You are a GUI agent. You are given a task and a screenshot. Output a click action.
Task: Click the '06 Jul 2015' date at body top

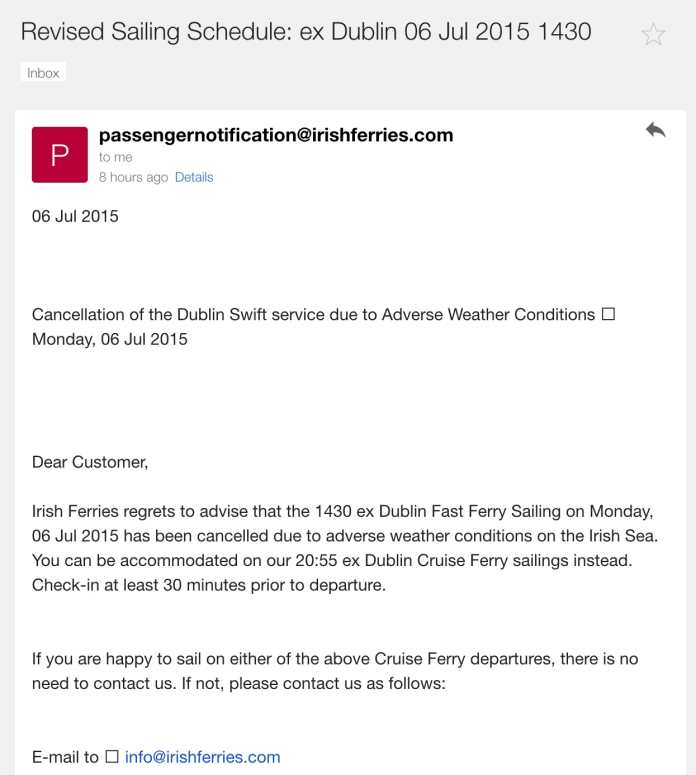(x=75, y=216)
